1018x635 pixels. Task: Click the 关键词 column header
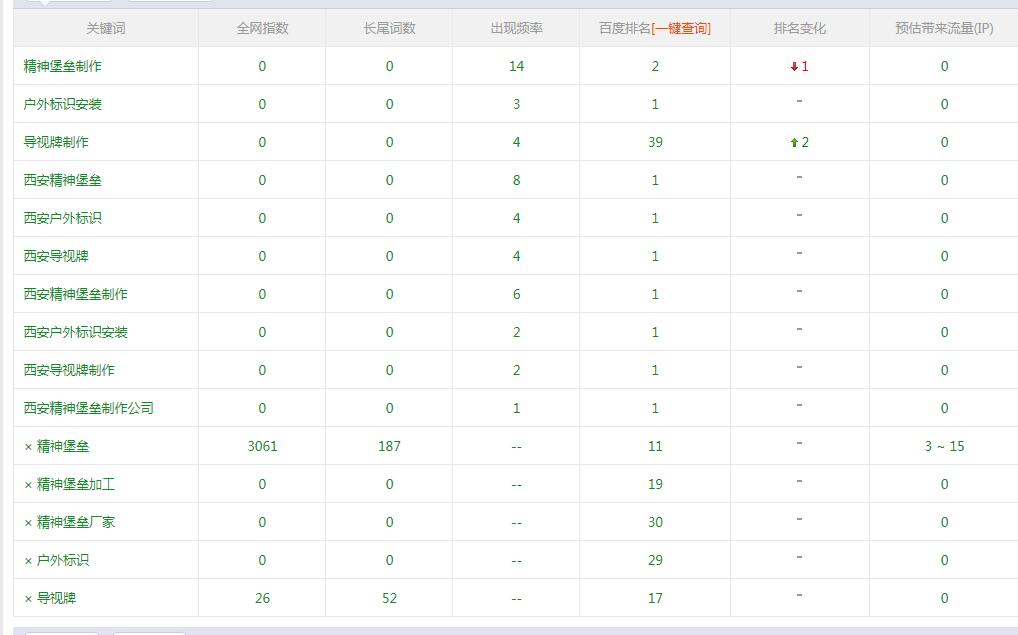(106, 29)
